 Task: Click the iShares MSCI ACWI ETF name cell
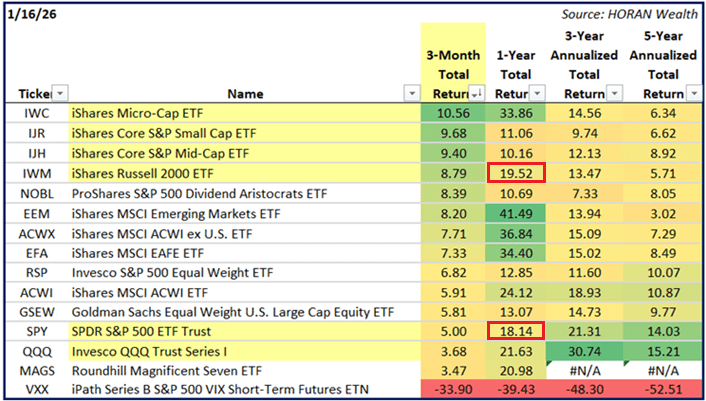pos(244,293)
